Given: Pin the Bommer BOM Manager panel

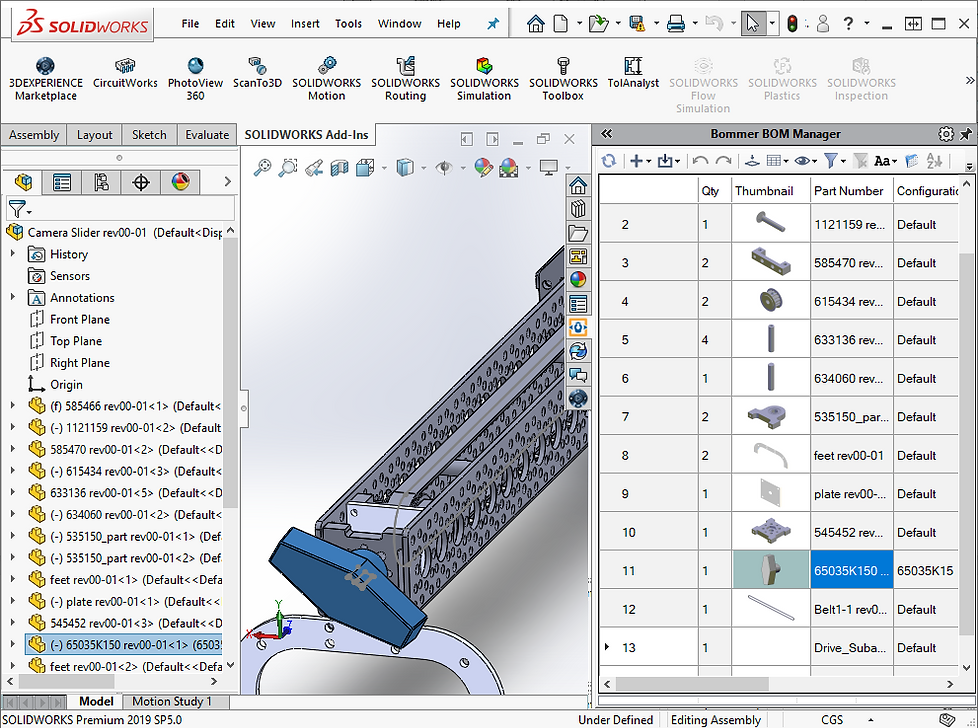Looking at the screenshot, I should (968, 133).
